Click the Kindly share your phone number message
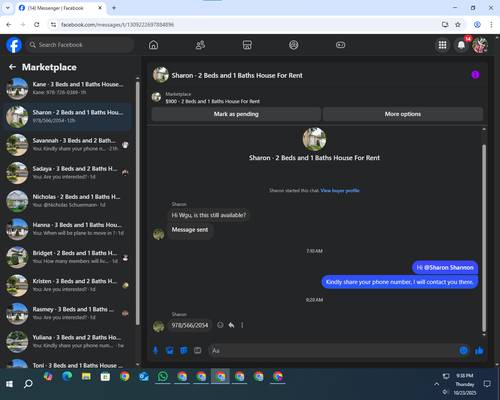Image resolution: width=500 pixels, height=400 pixels. (399, 282)
